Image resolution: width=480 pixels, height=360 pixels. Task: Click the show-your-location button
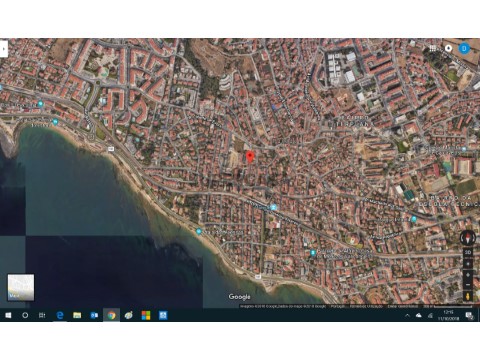tap(468, 264)
